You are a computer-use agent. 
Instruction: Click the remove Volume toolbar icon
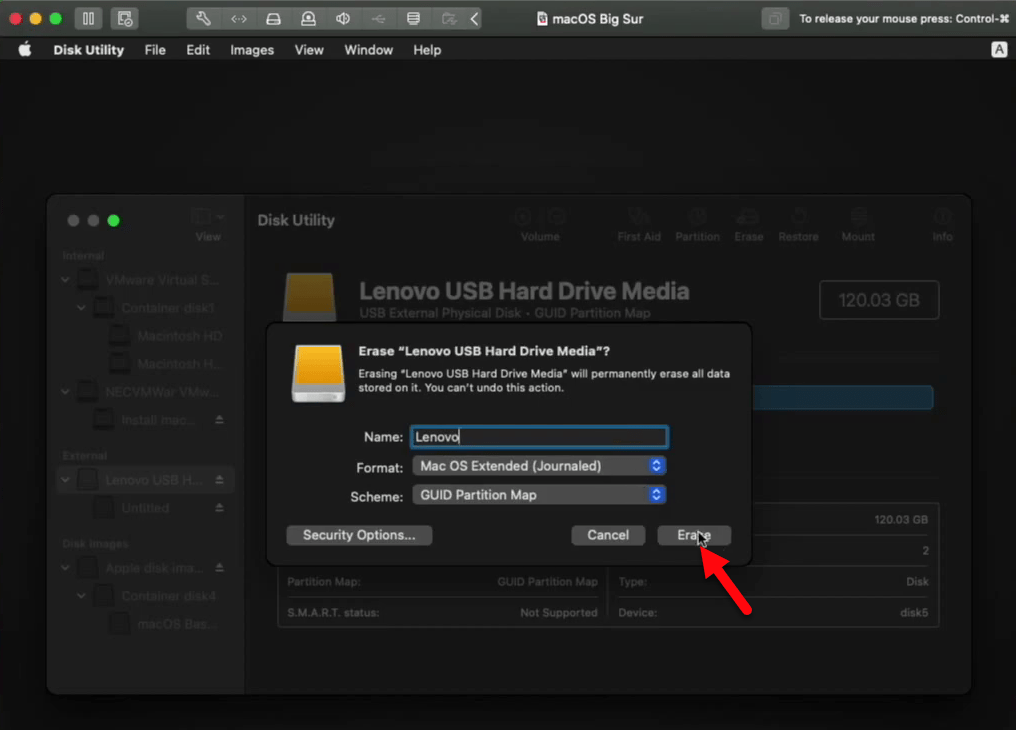pos(557,217)
